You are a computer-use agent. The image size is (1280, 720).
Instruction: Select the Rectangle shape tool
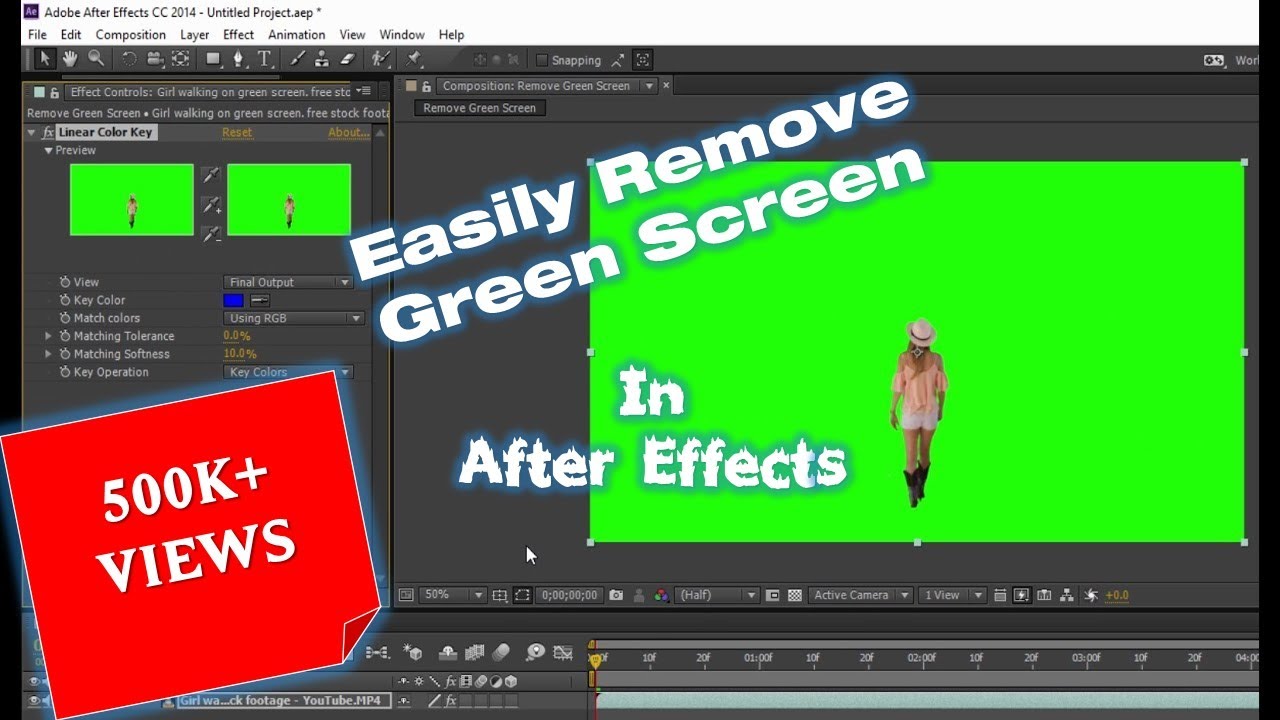213,59
